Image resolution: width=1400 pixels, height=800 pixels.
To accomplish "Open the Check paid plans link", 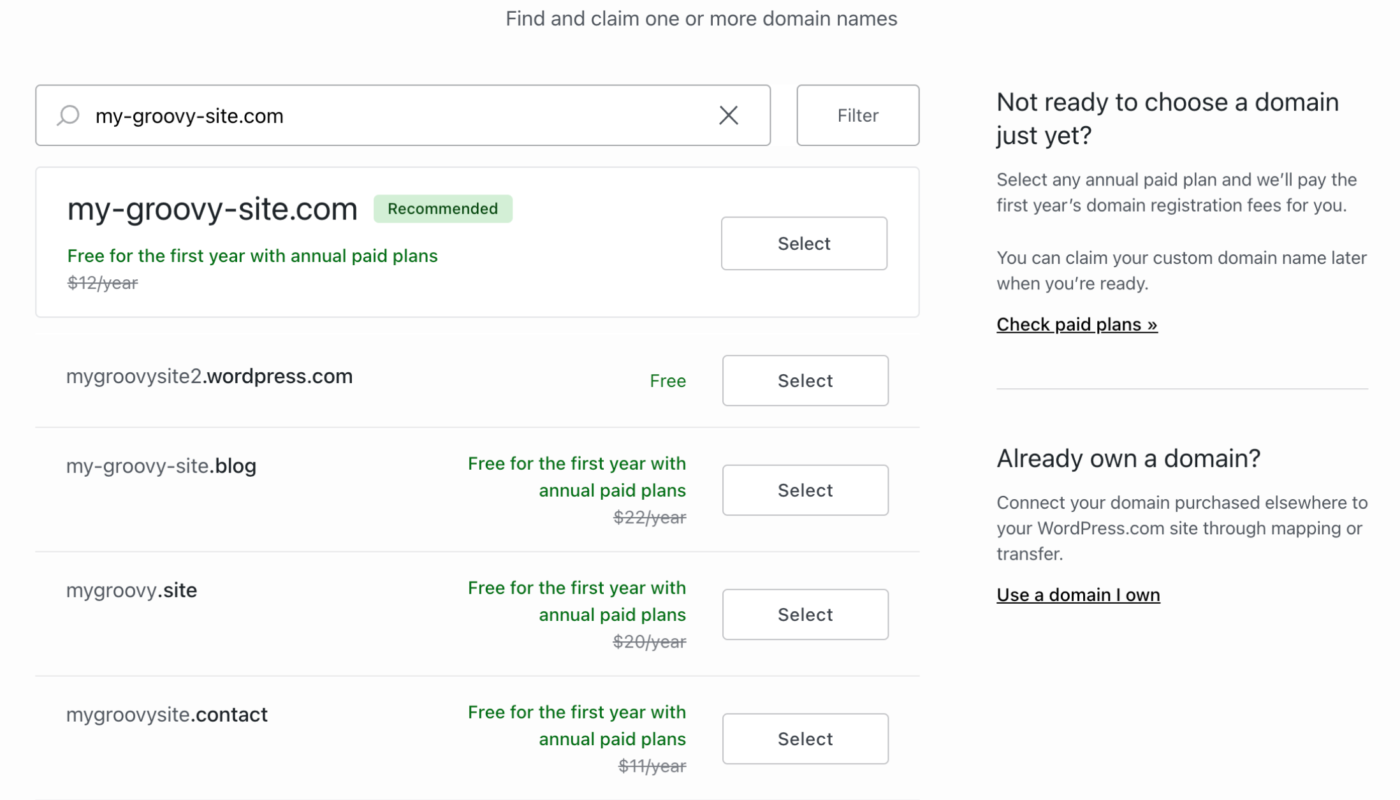I will click(1076, 324).
